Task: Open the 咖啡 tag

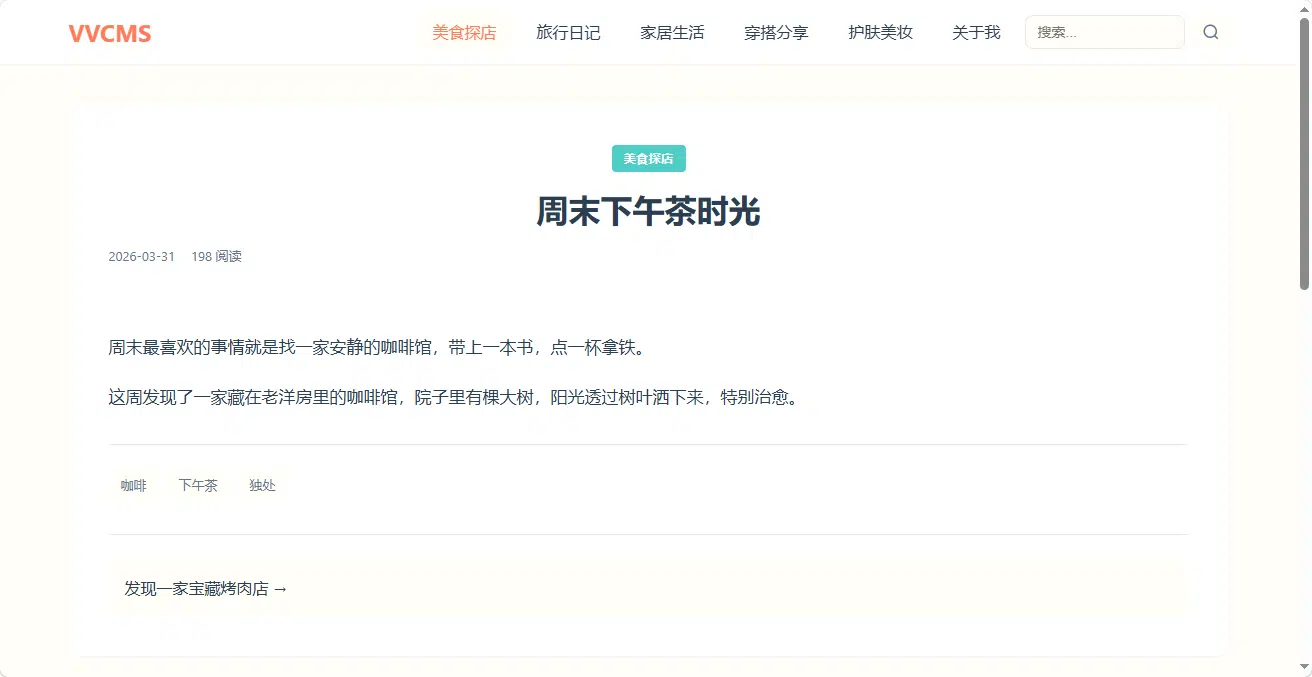Action: (x=134, y=486)
